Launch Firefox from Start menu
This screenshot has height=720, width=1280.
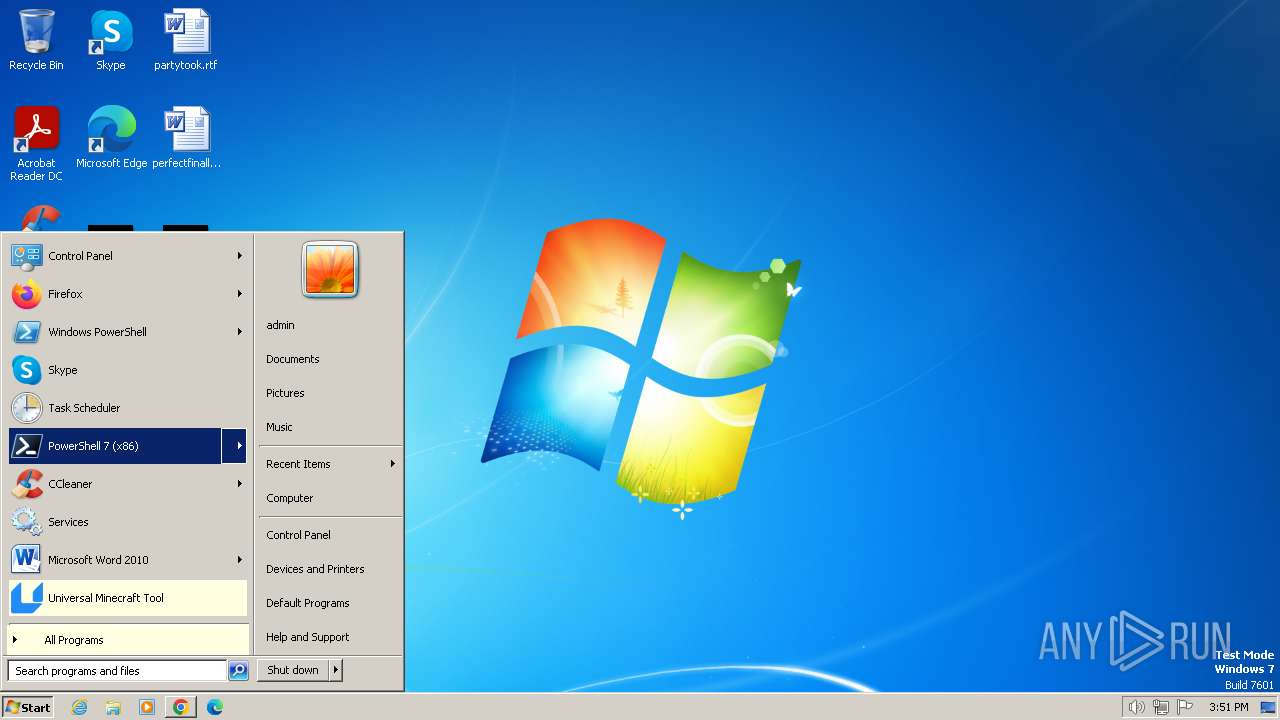128,294
